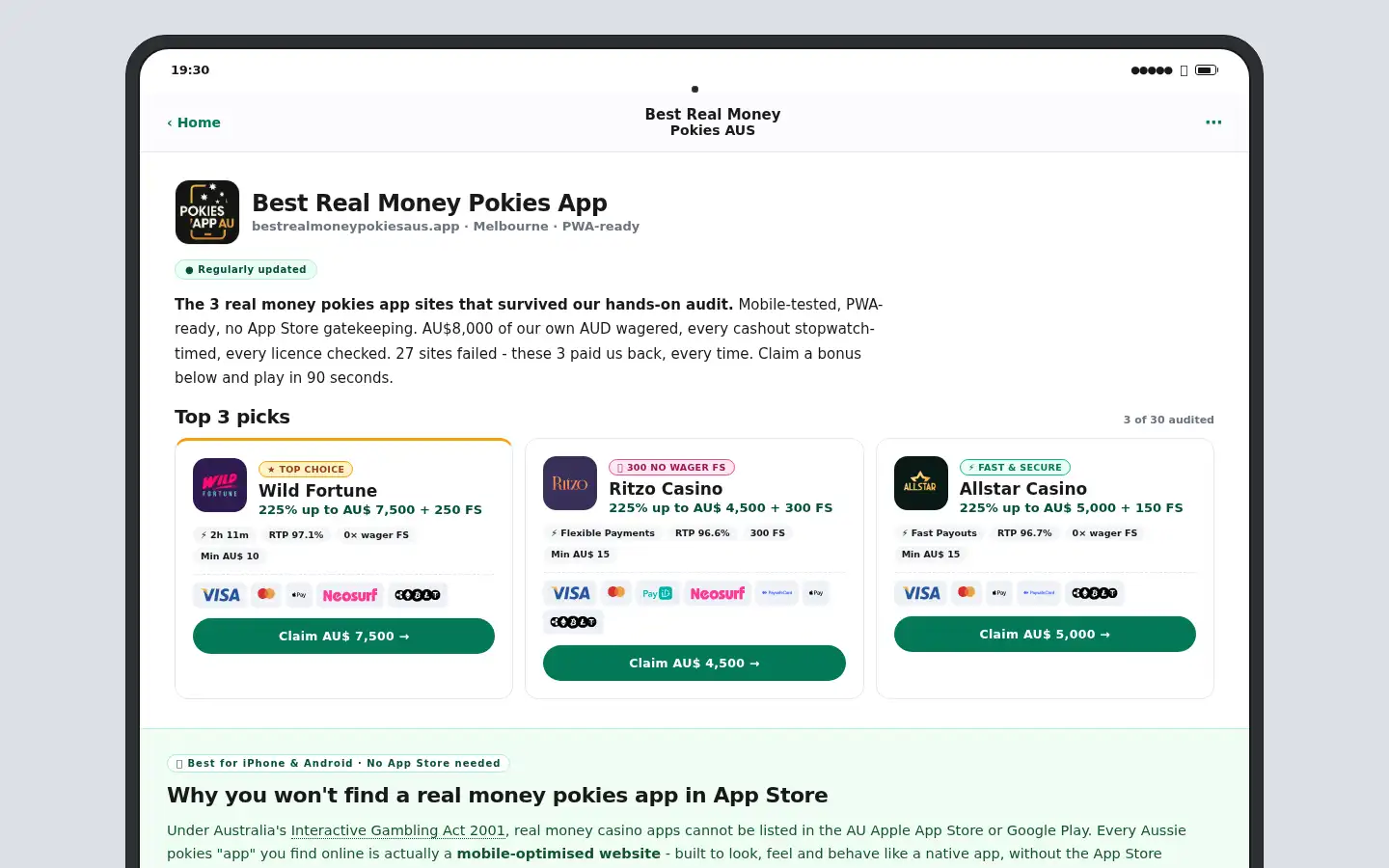Select Neosurf icon in Ritzo Casino card

pos(717,593)
